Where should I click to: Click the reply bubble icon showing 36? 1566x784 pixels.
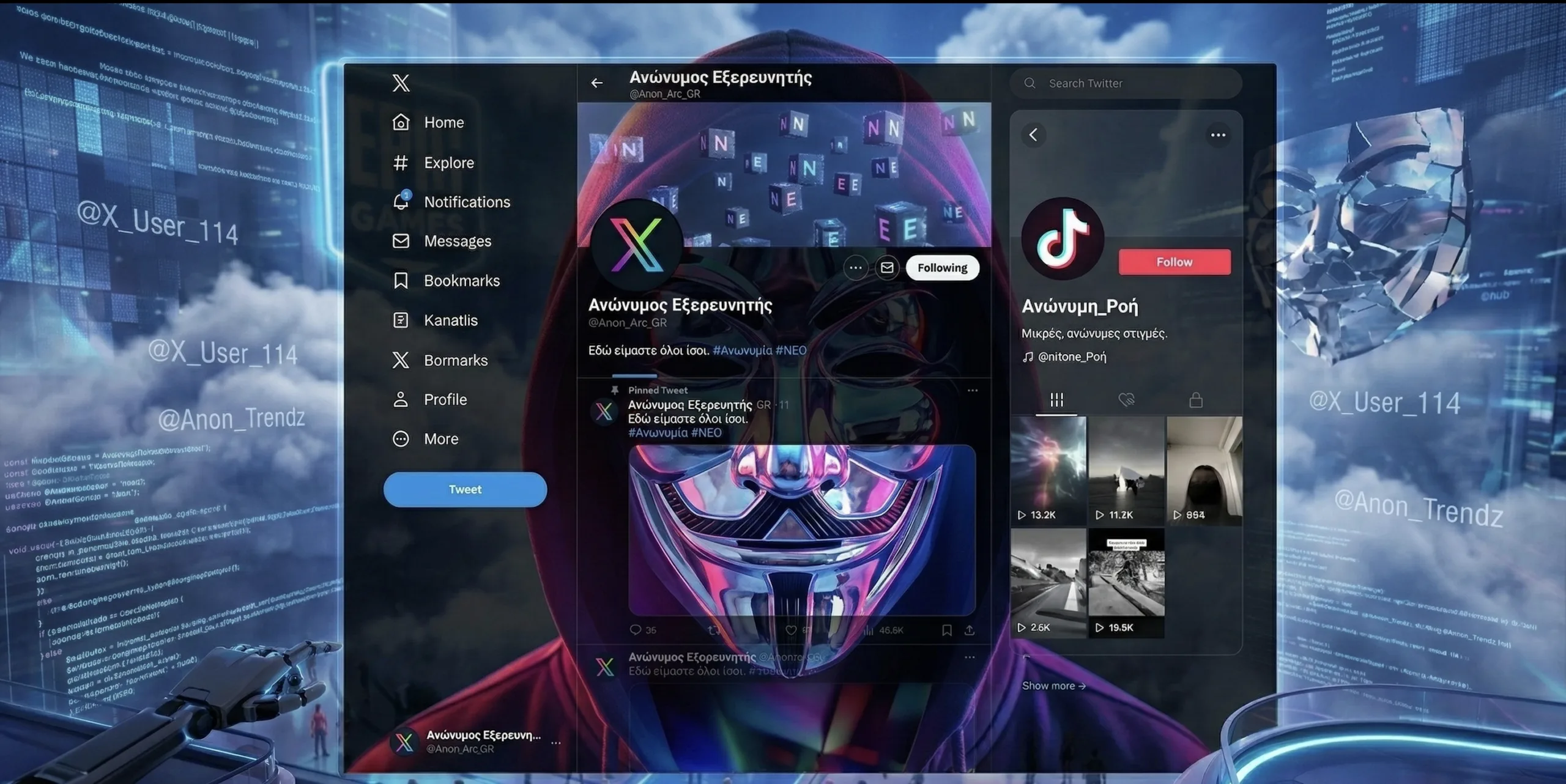click(636, 630)
